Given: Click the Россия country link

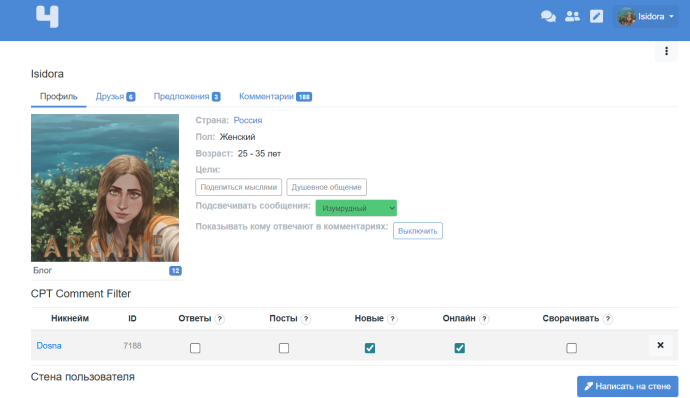Looking at the screenshot, I should click(x=248, y=120).
